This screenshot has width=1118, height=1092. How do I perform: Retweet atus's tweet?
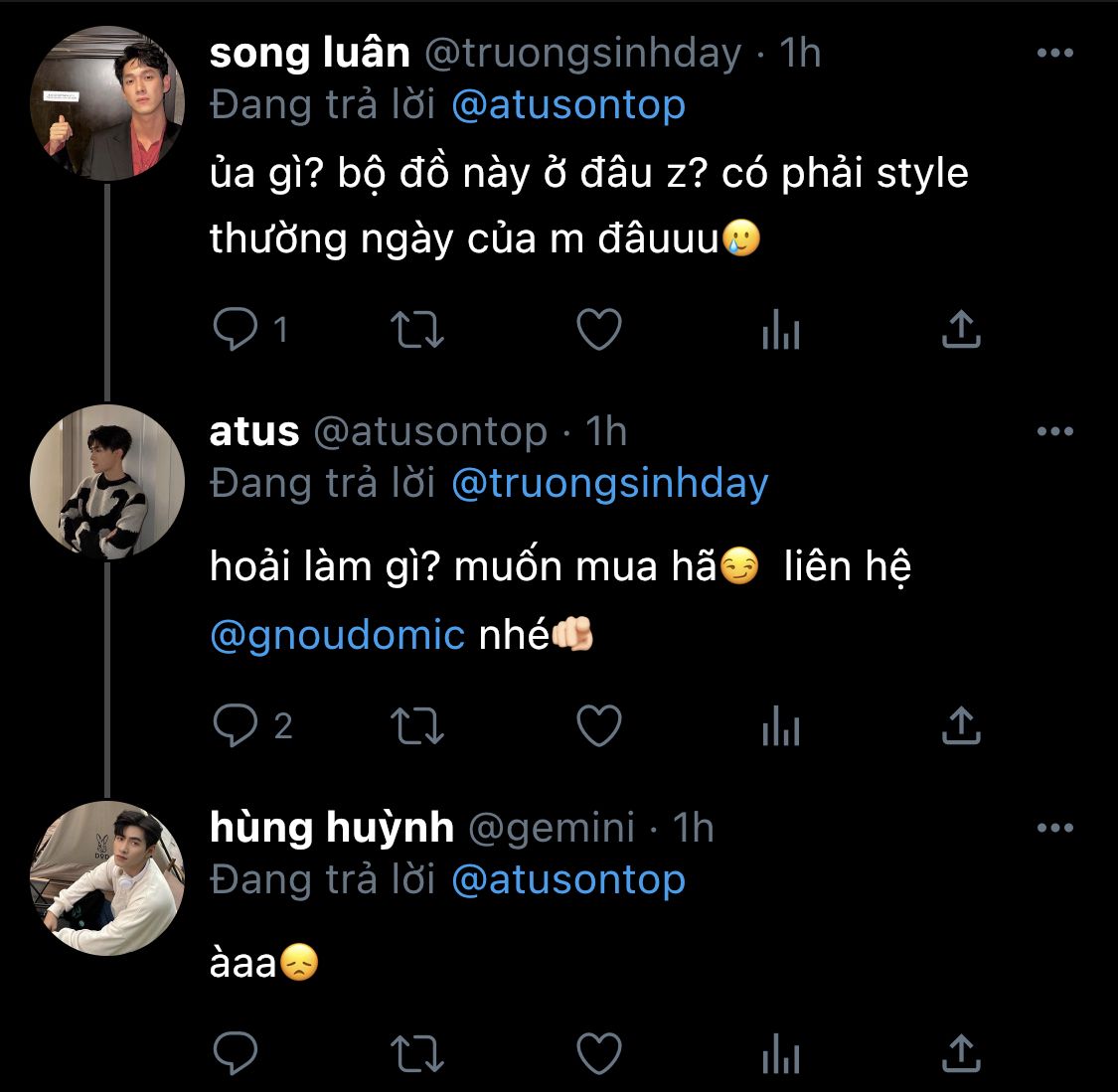417,726
